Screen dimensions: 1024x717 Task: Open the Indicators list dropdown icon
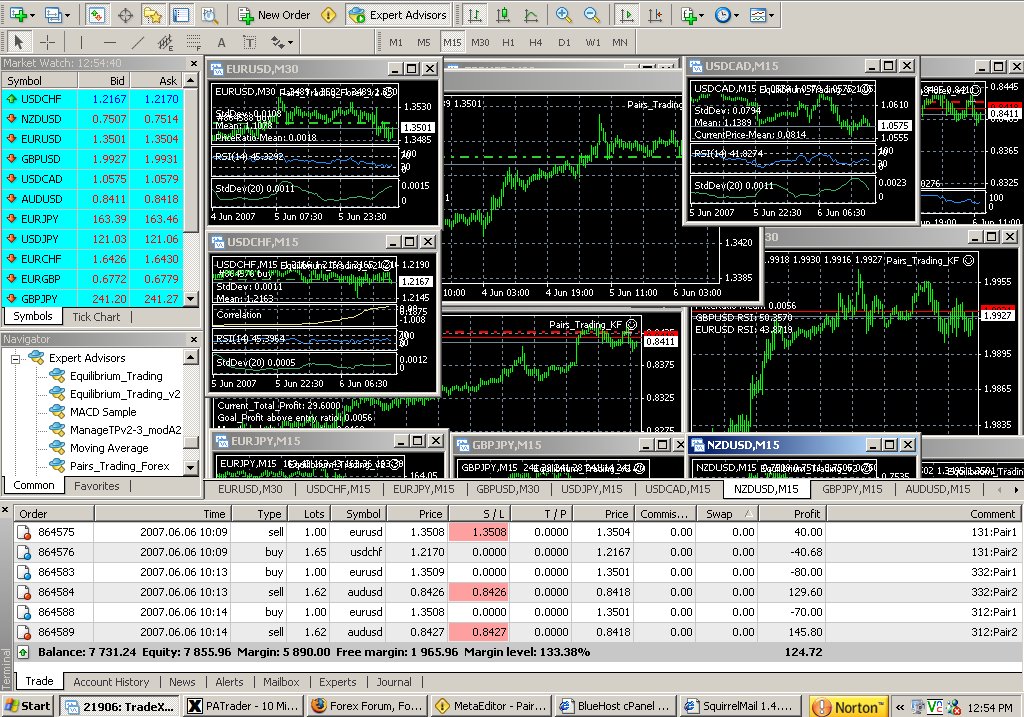692,14
